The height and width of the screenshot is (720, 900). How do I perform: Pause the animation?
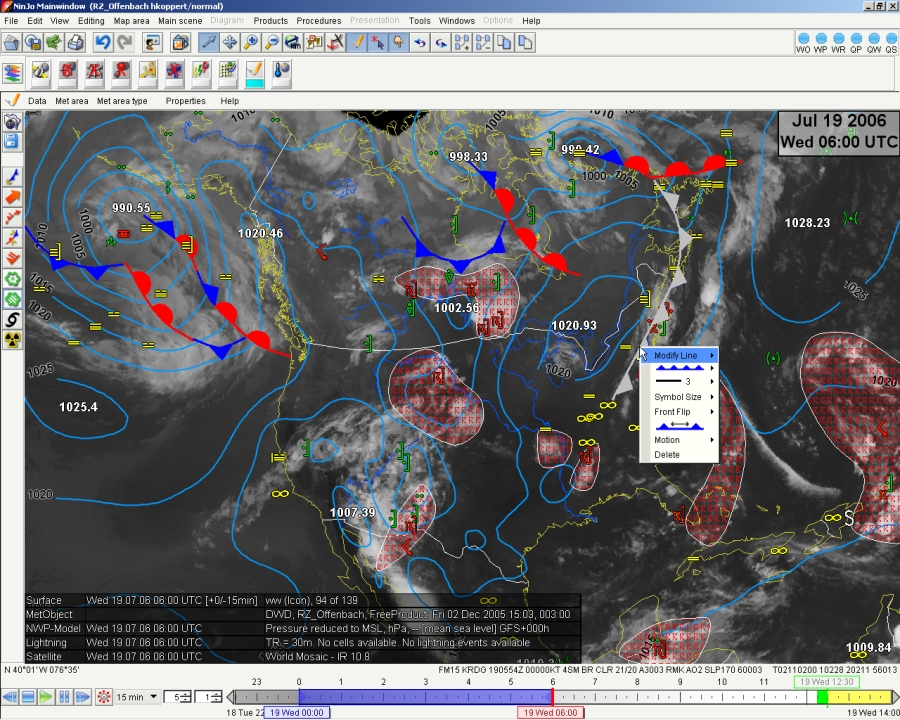tap(64, 697)
